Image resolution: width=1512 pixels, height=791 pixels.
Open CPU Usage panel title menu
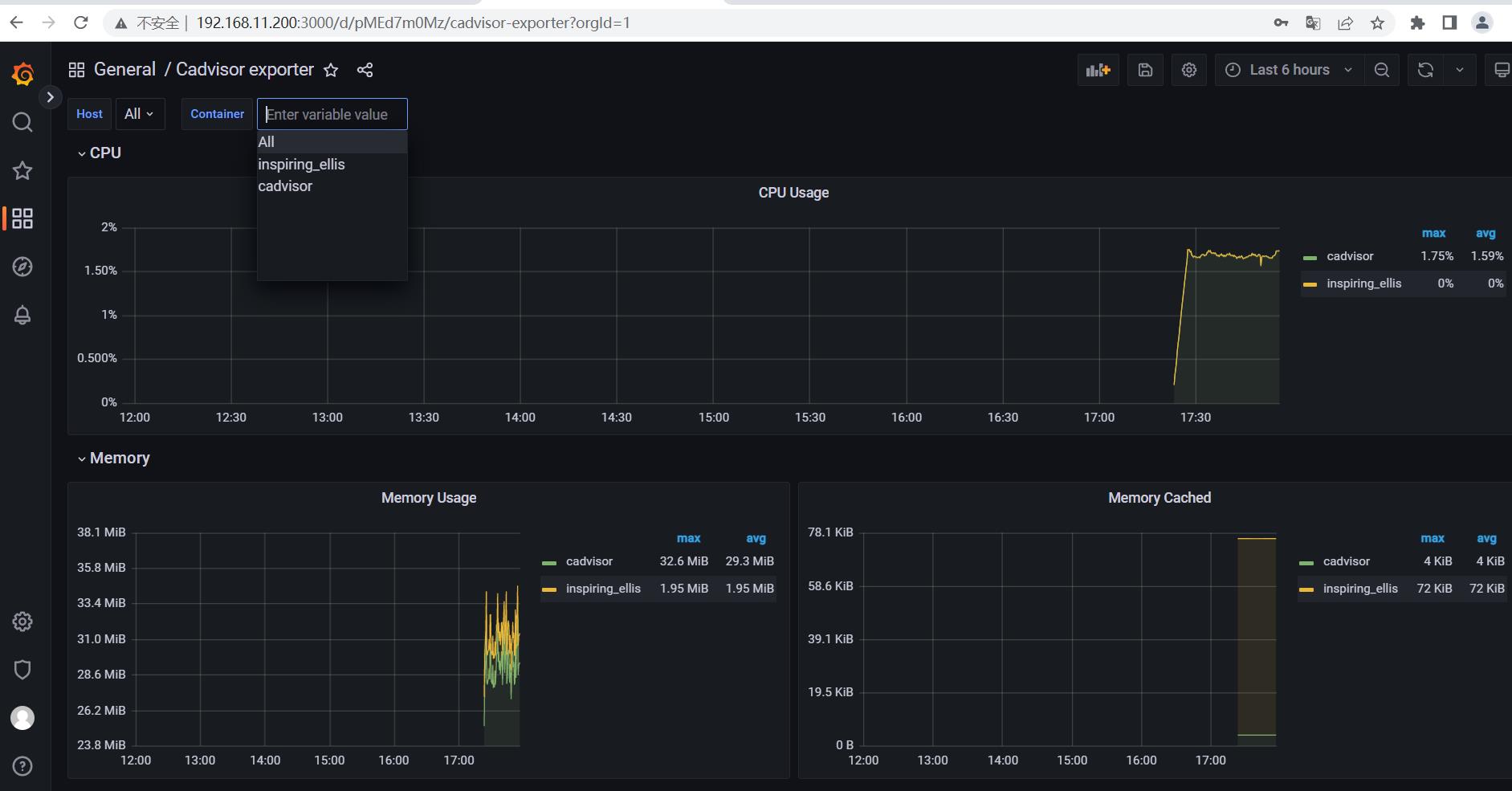pos(793,193)
